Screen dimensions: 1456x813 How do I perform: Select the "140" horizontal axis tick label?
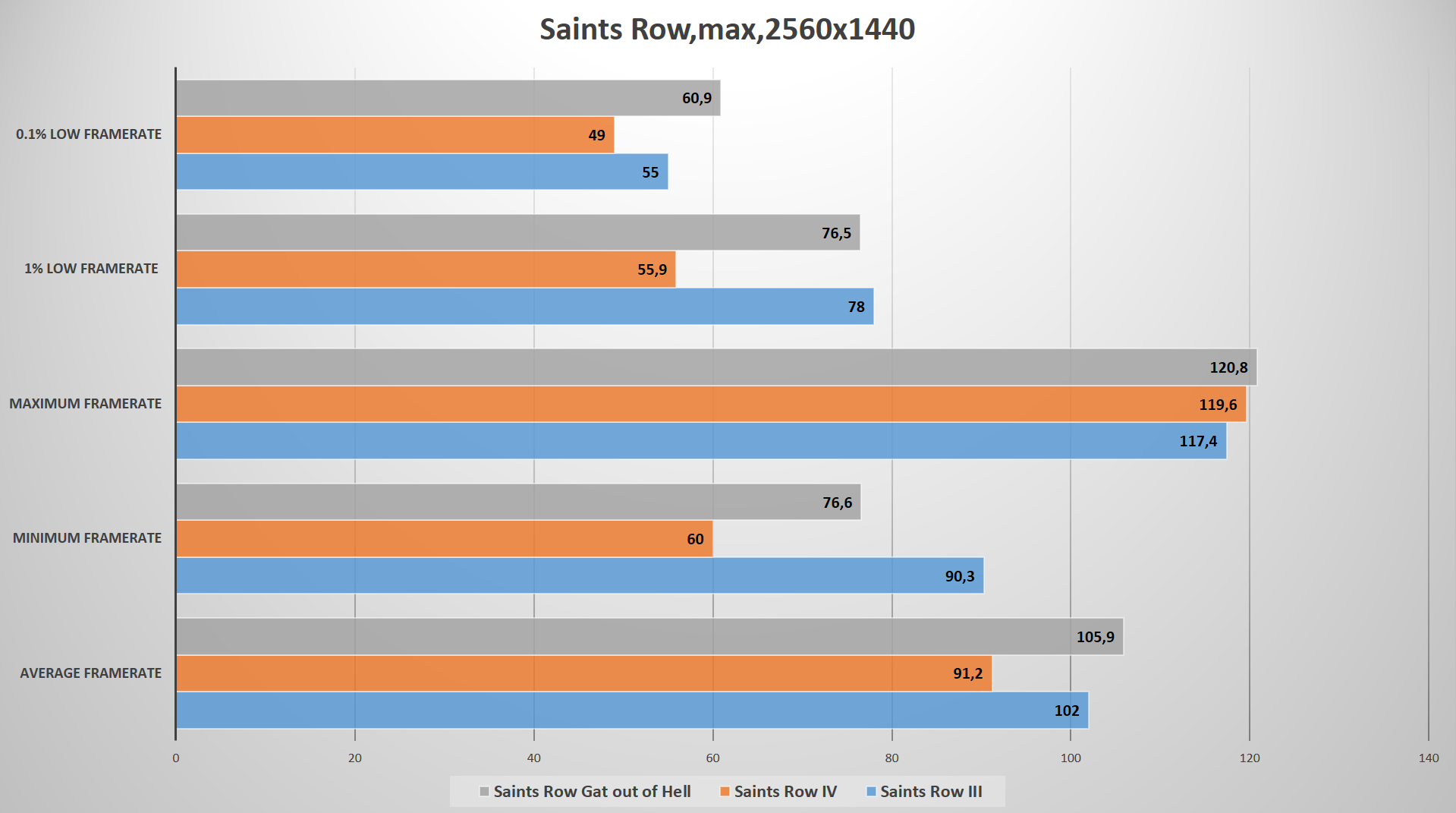(1429, 758)
